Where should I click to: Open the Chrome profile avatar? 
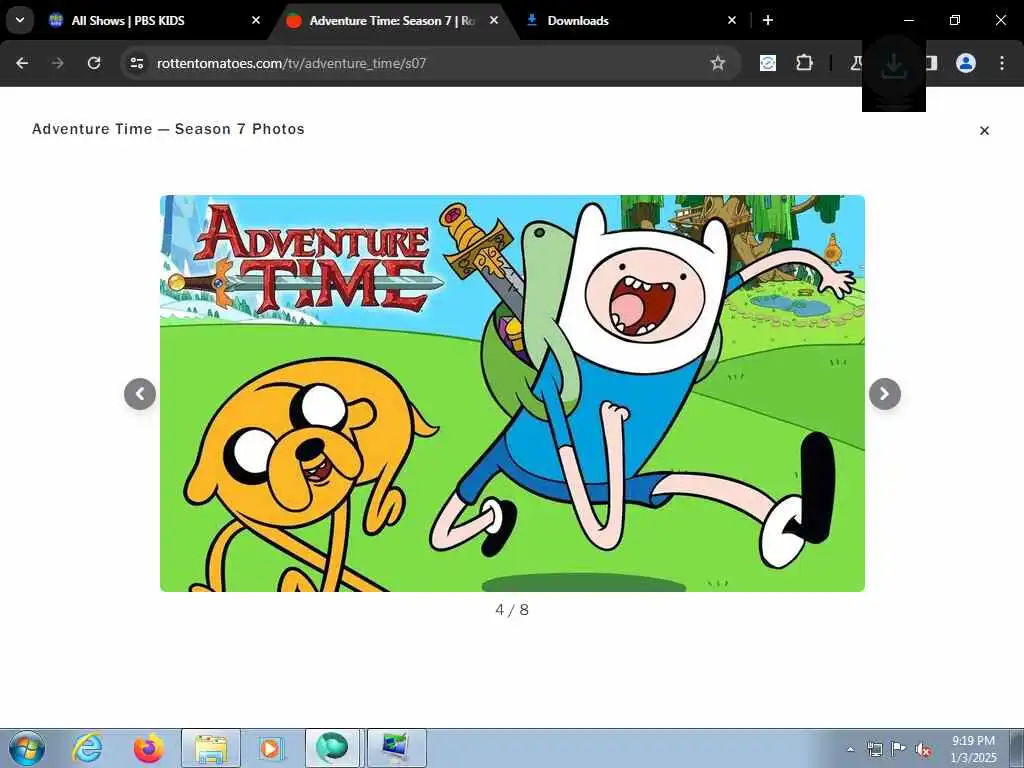(x=966, y=63)
